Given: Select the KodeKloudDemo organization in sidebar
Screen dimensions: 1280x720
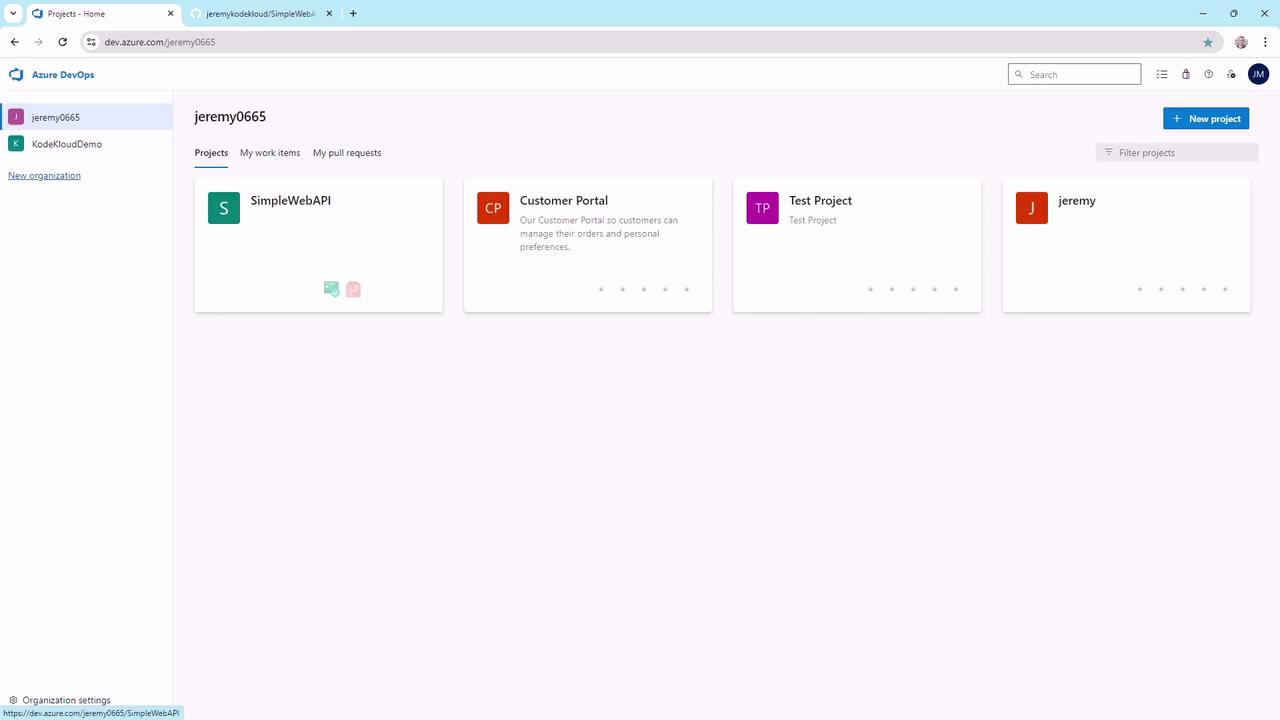Looking at the screenshot, I should (x=86, y=144).
